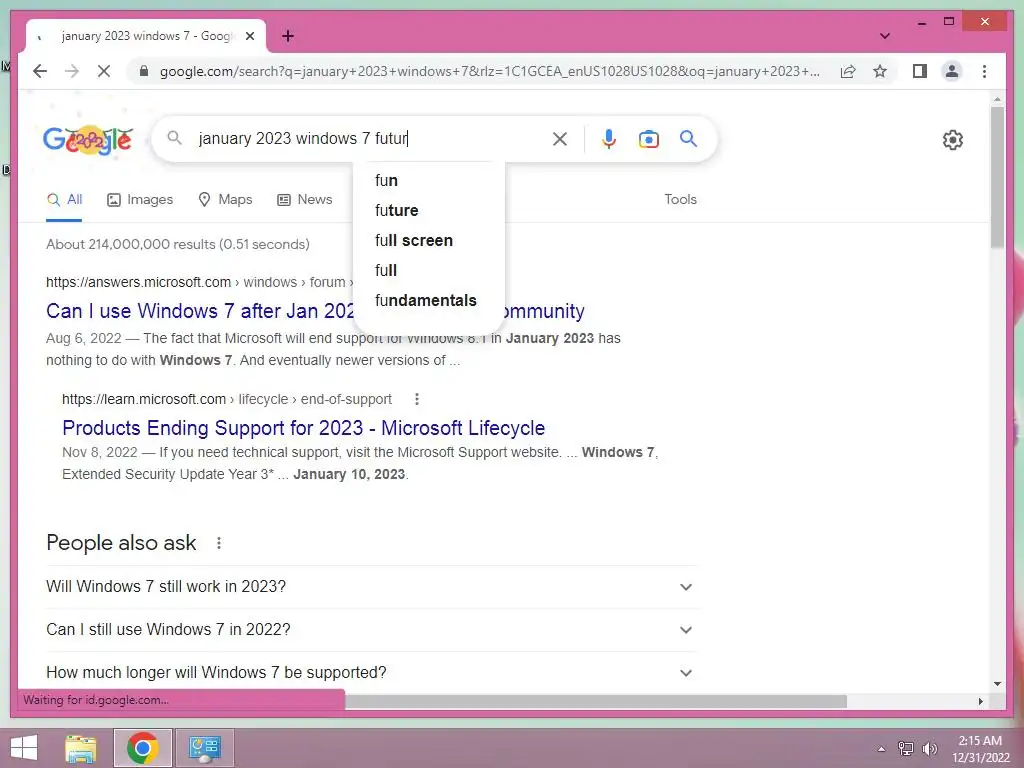Expand 'Will Windows 7 still work in 2023?'

(371, 586)
